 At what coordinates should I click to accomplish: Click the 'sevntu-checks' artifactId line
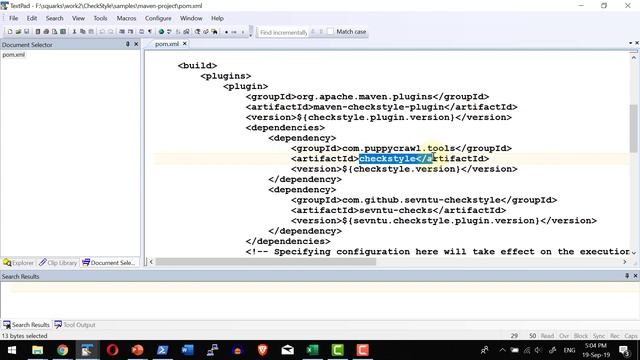pyautogui.click(x=398, y=210)
